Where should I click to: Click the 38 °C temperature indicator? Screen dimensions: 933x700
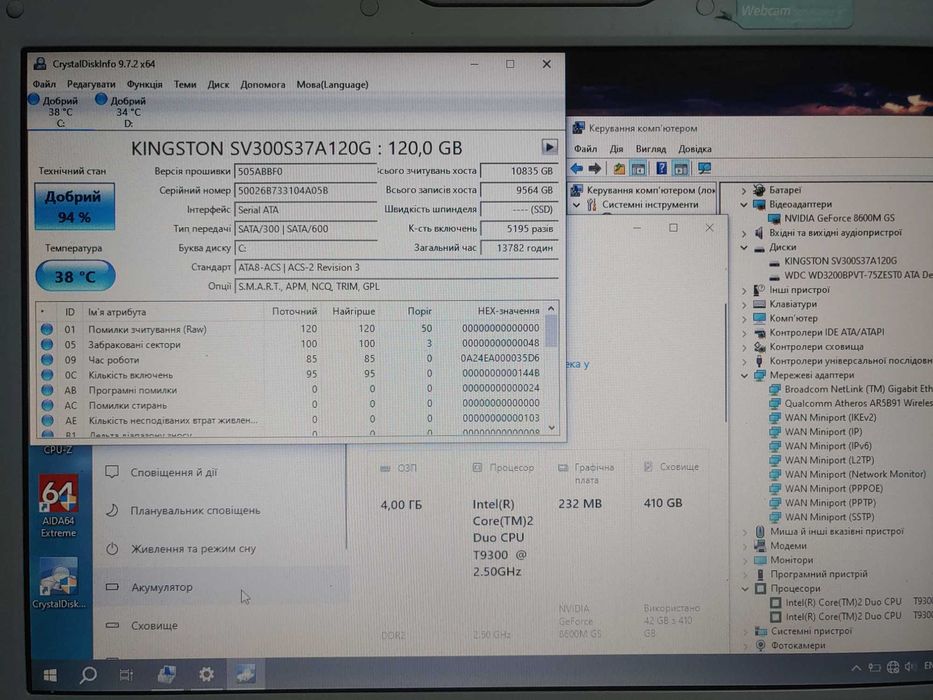point(75,276)
